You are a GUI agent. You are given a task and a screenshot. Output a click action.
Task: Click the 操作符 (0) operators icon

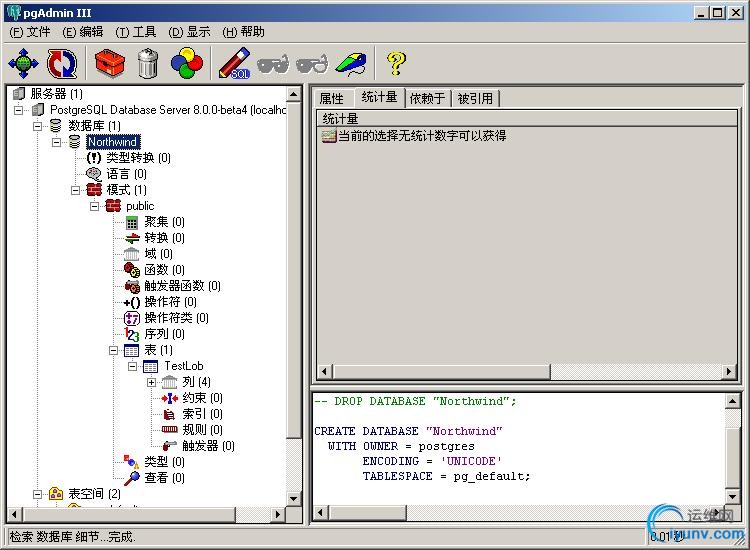132,302
